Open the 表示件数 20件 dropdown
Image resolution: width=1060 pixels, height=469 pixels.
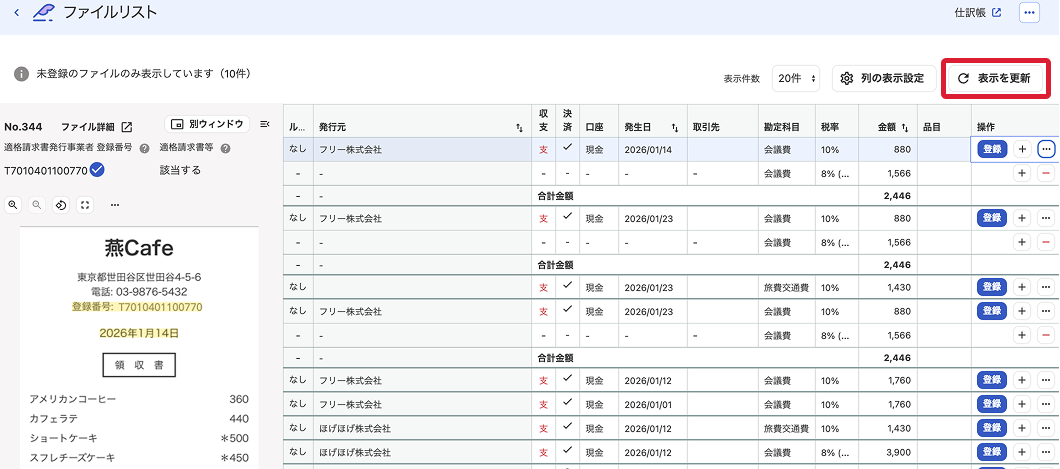click(x=796, y=78)
